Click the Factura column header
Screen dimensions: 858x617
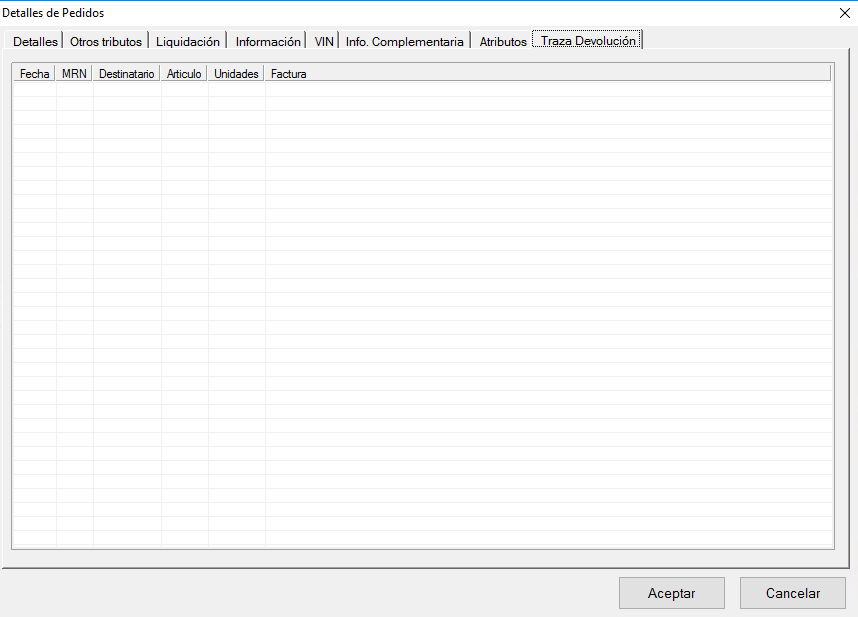pos(289,74)
